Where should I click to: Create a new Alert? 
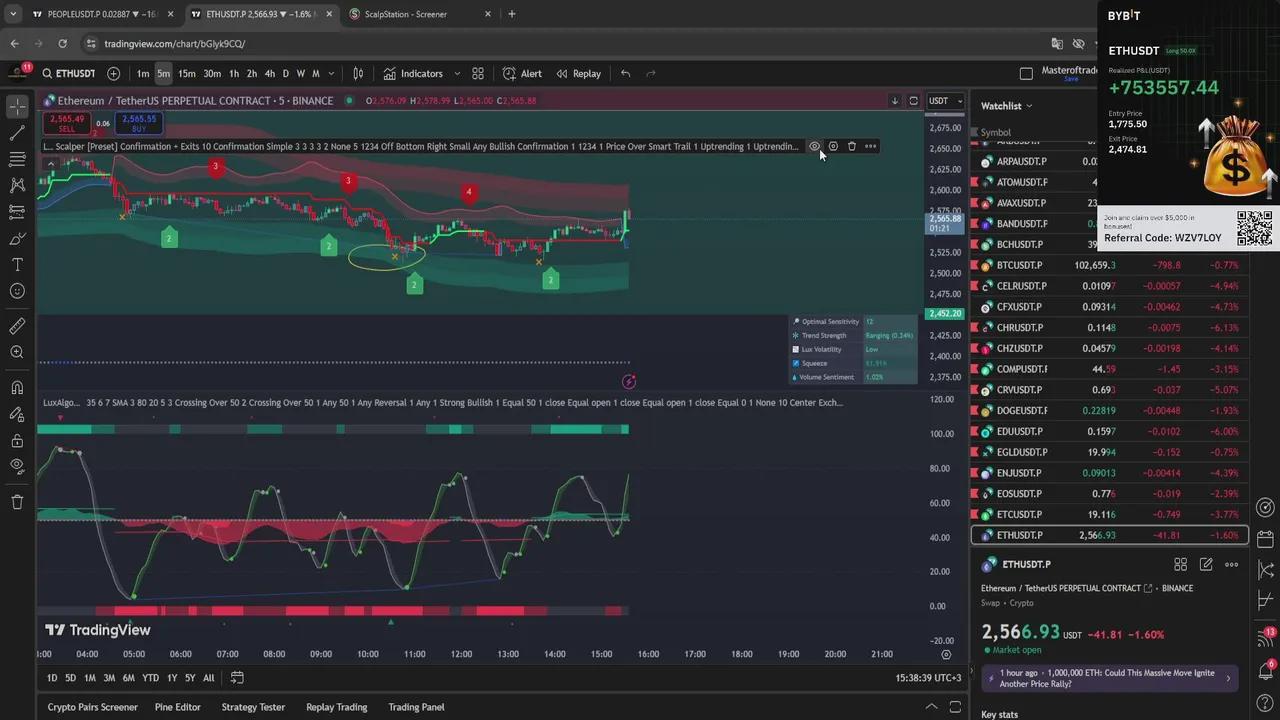522,73
